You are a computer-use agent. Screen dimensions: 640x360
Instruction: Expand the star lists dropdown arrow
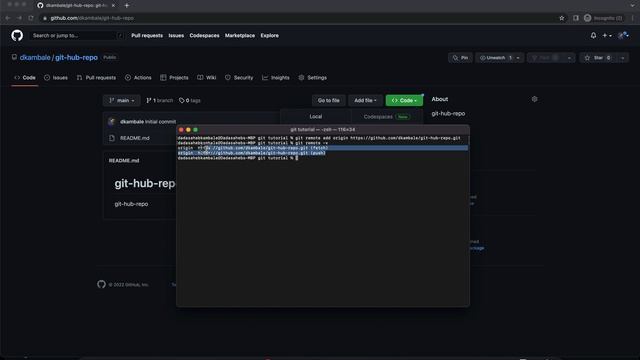[622, 58]
